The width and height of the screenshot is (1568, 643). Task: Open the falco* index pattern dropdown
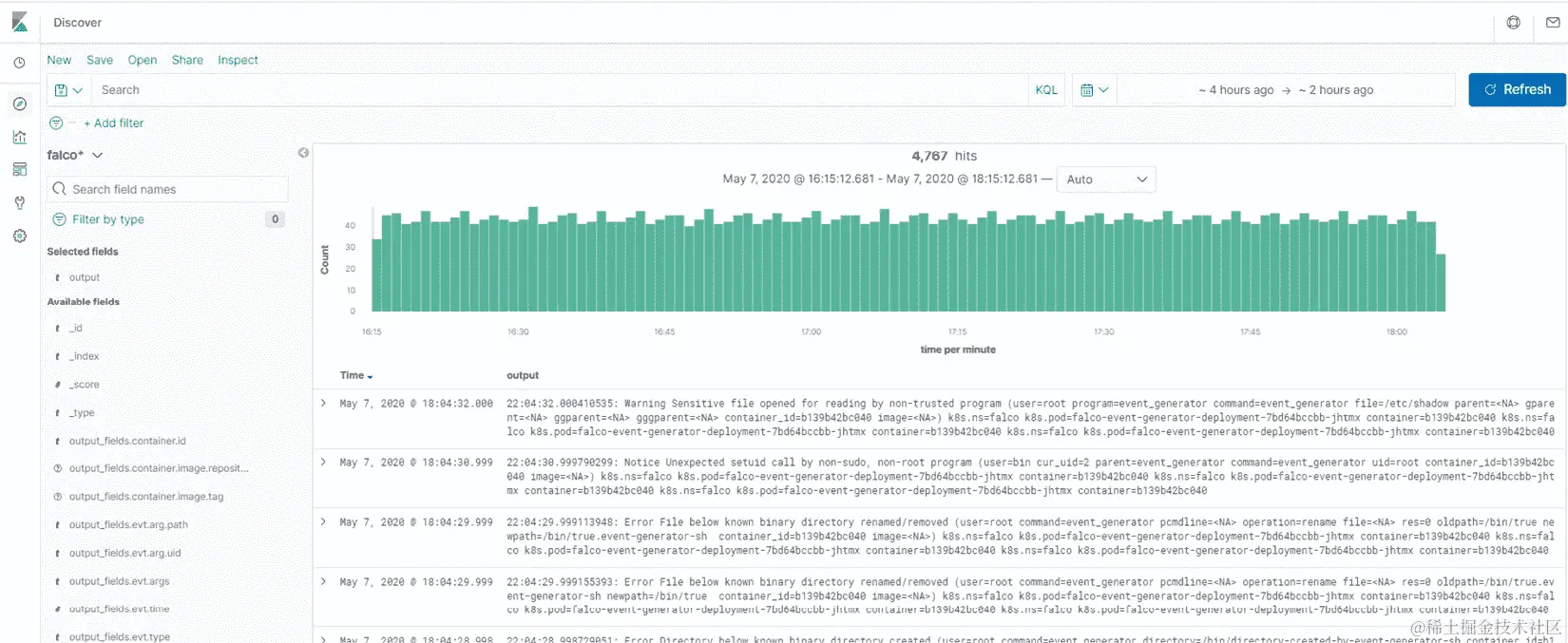tap(75, 155)
